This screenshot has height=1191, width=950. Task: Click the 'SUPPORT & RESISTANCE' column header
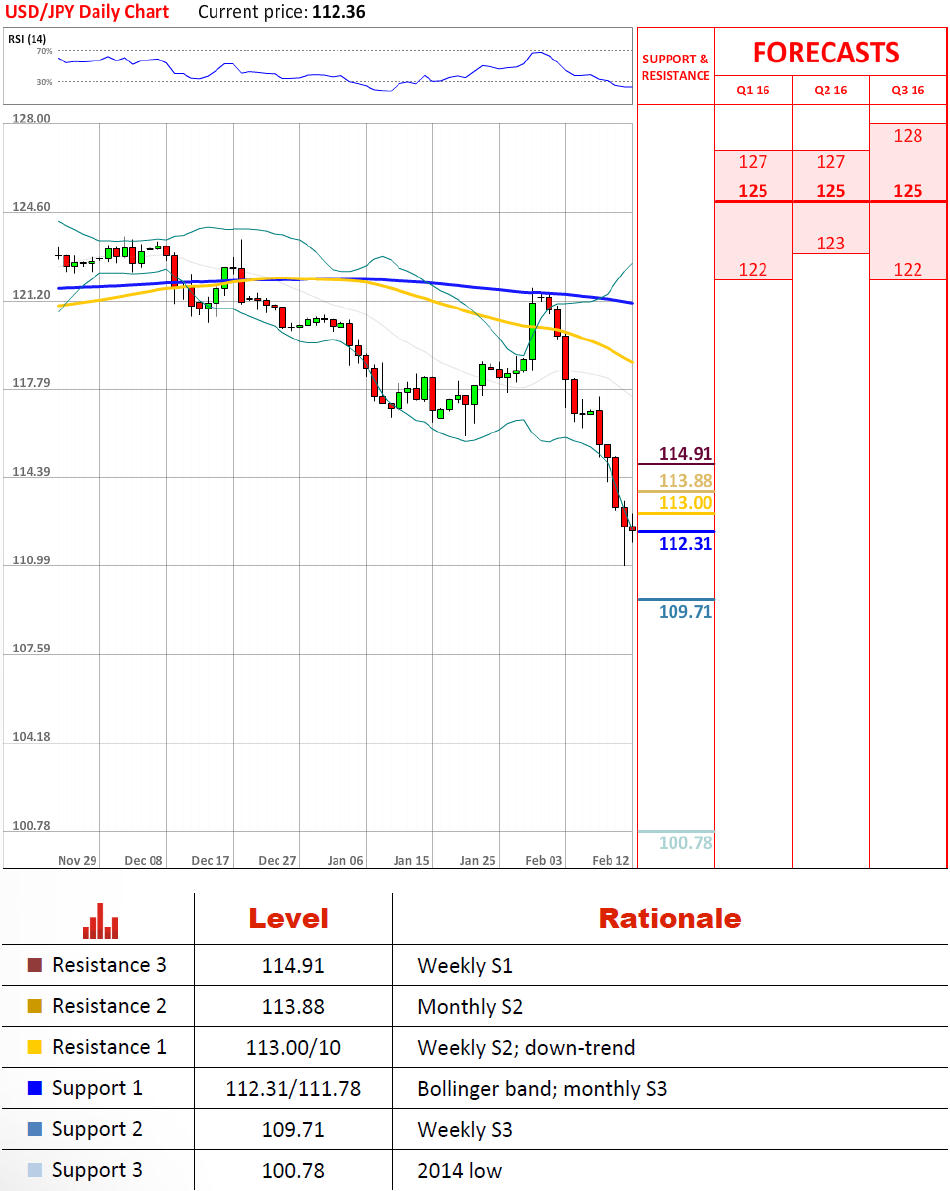[x=675, y=67]
